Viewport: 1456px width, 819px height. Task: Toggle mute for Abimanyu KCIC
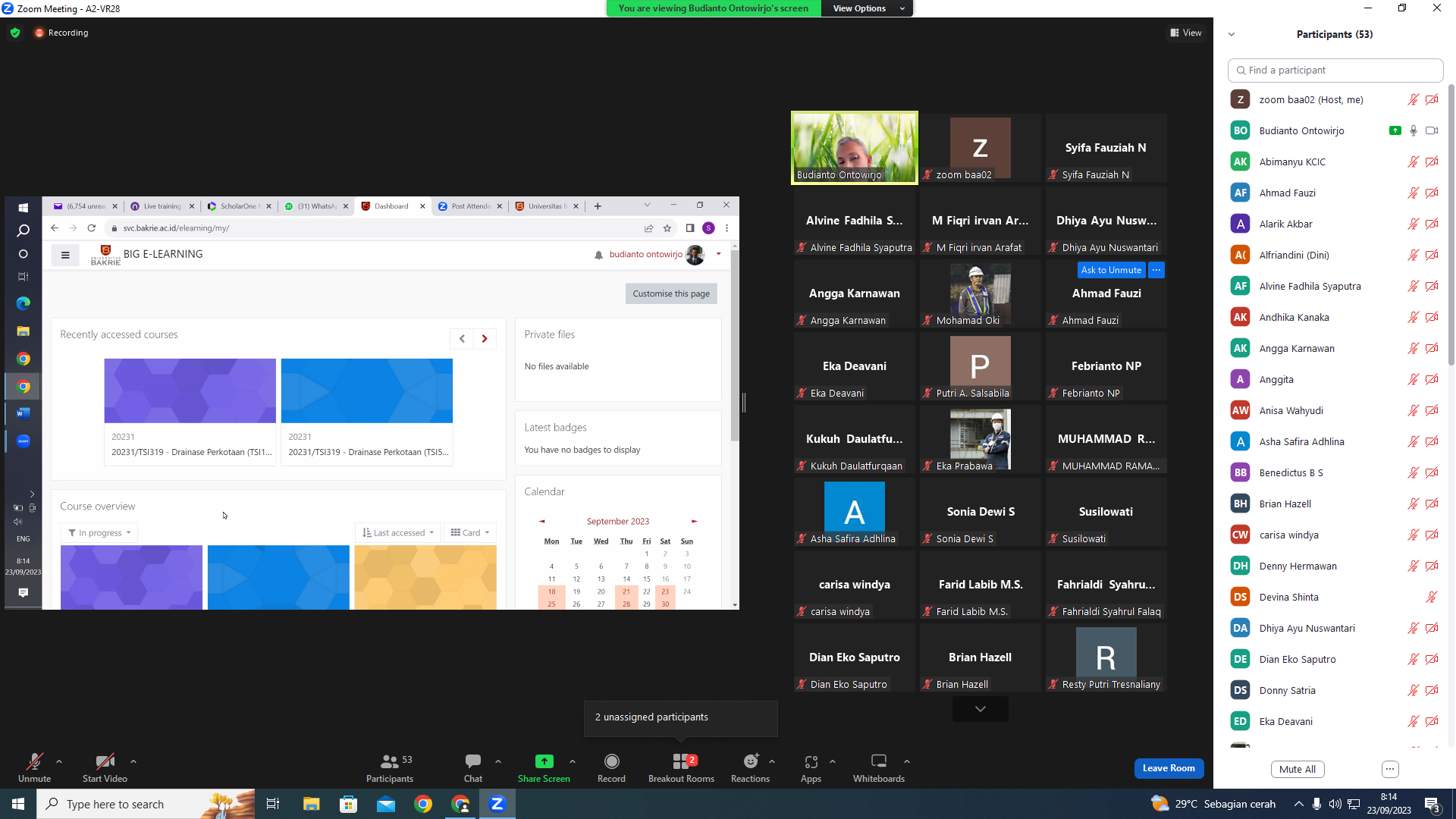(x=1413, y=162)
